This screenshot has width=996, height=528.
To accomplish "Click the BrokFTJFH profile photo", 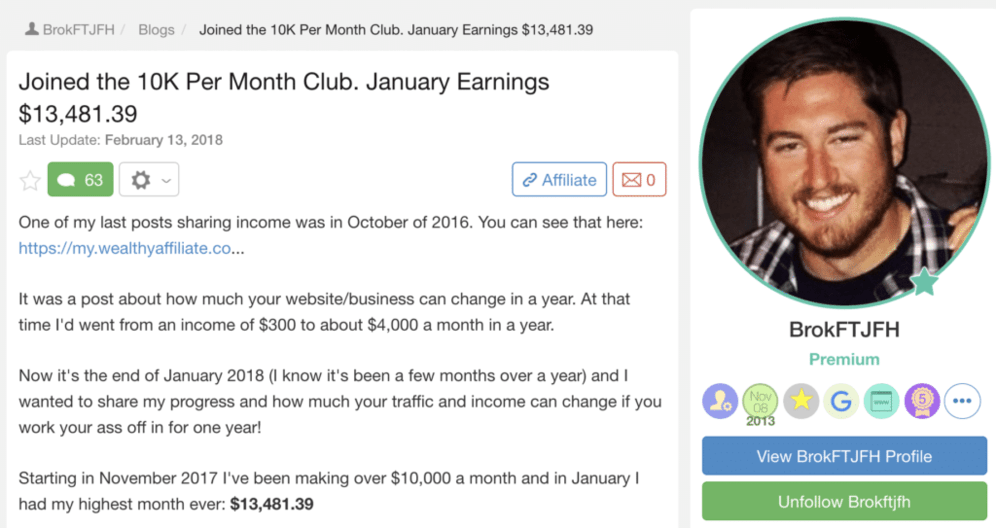I will click(844, 155).
